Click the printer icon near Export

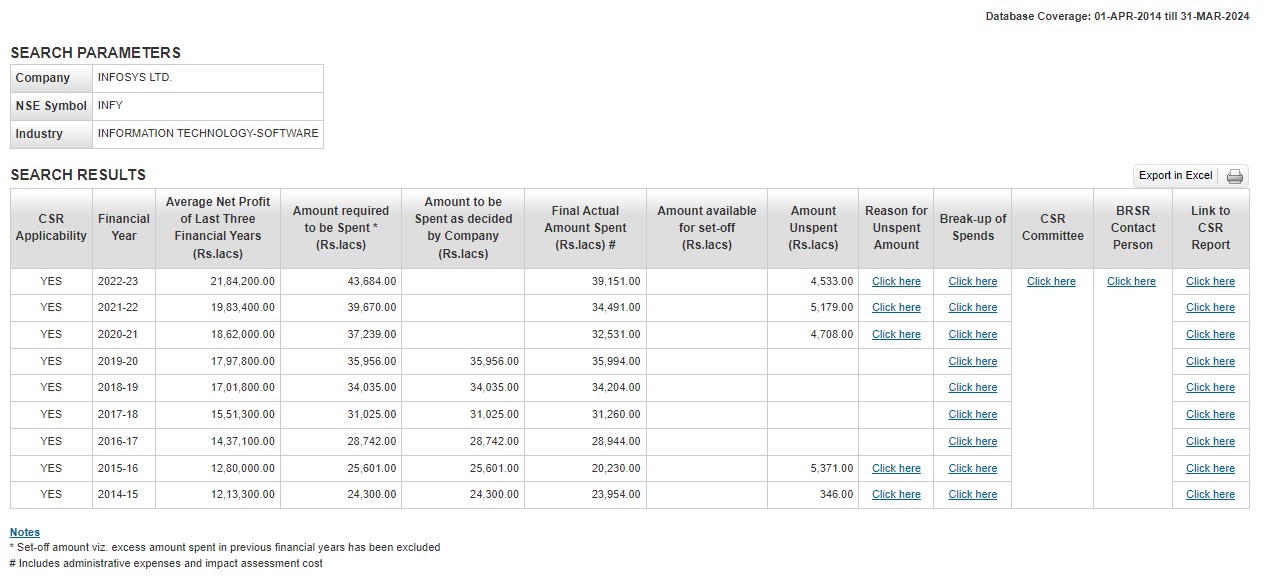pos(1235,176)
